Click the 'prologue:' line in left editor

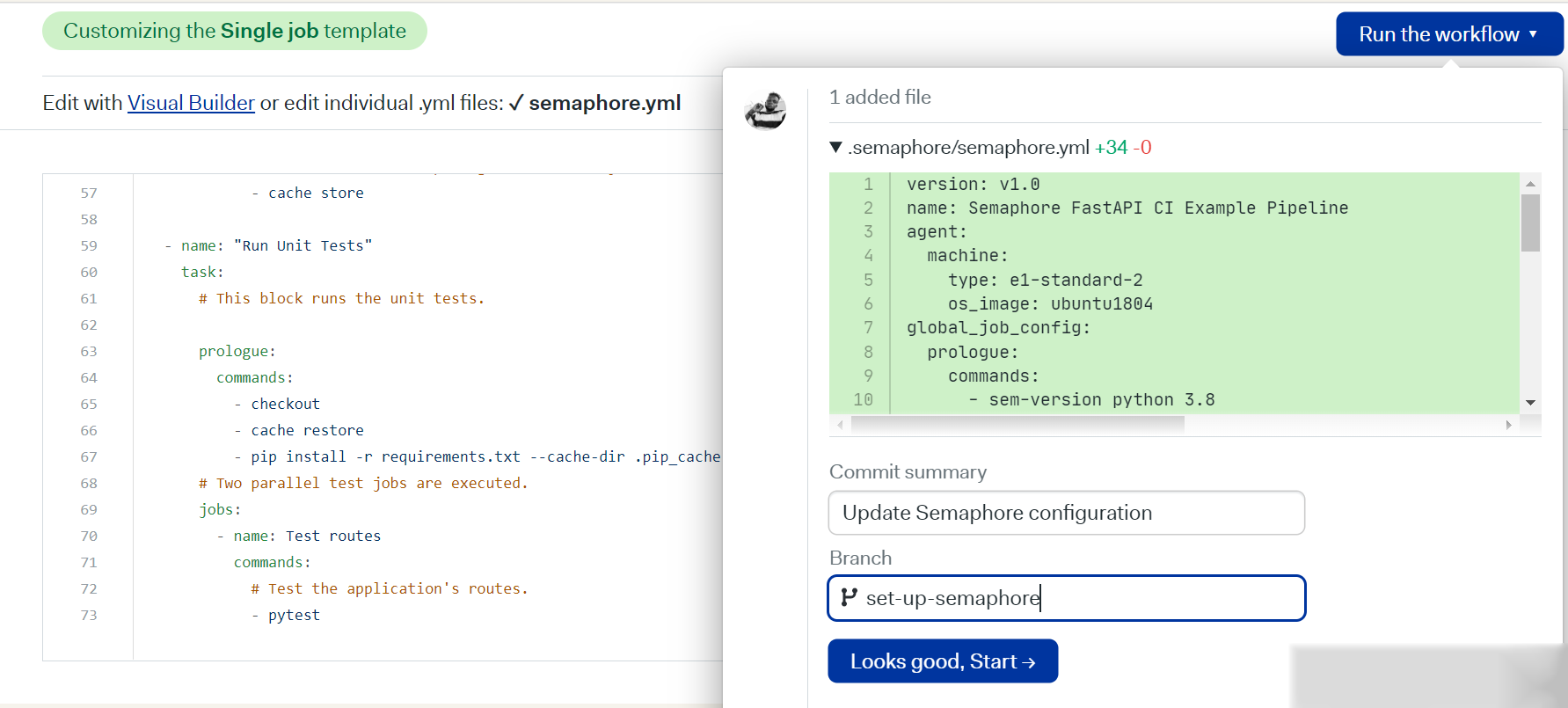click(237, 352)
